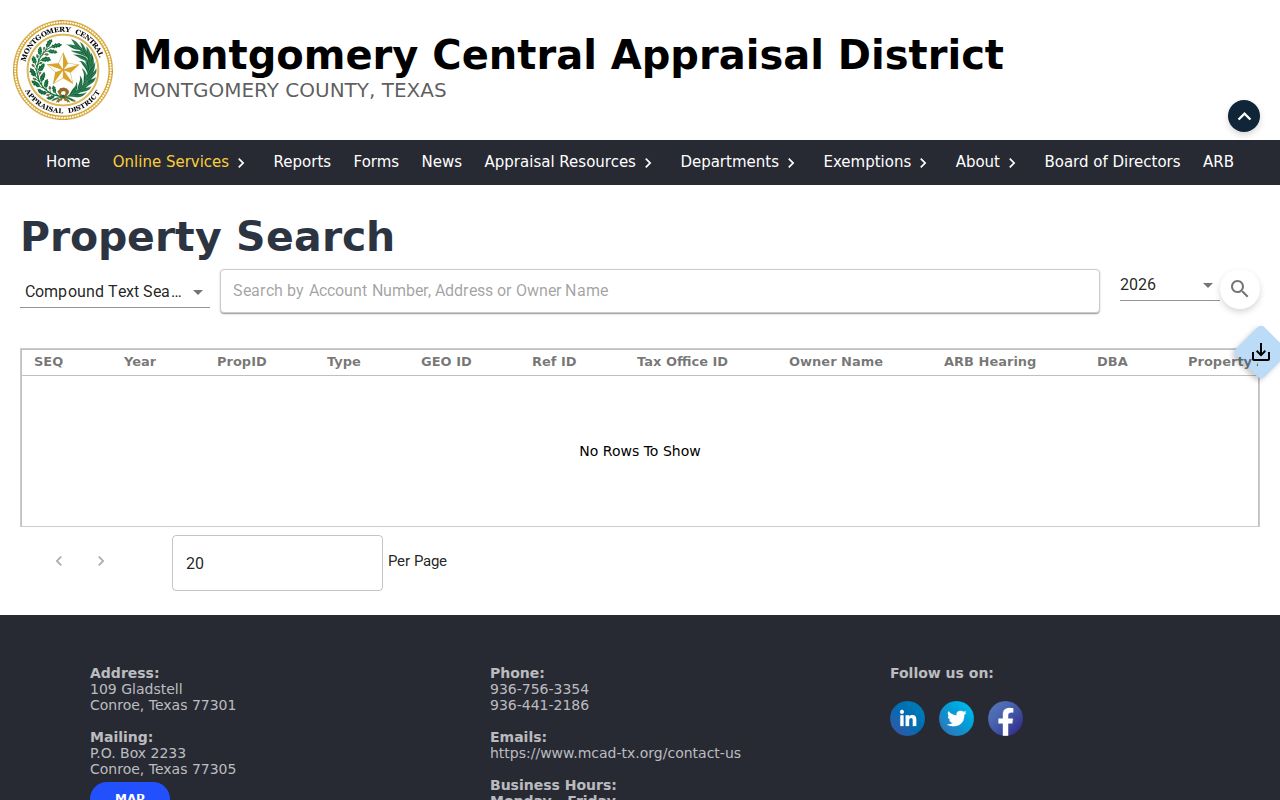Image resolution: width=1280 pixels, height=800 pixels.
Task: Sort by the Ref ID column header
Action: pos(554,362)
